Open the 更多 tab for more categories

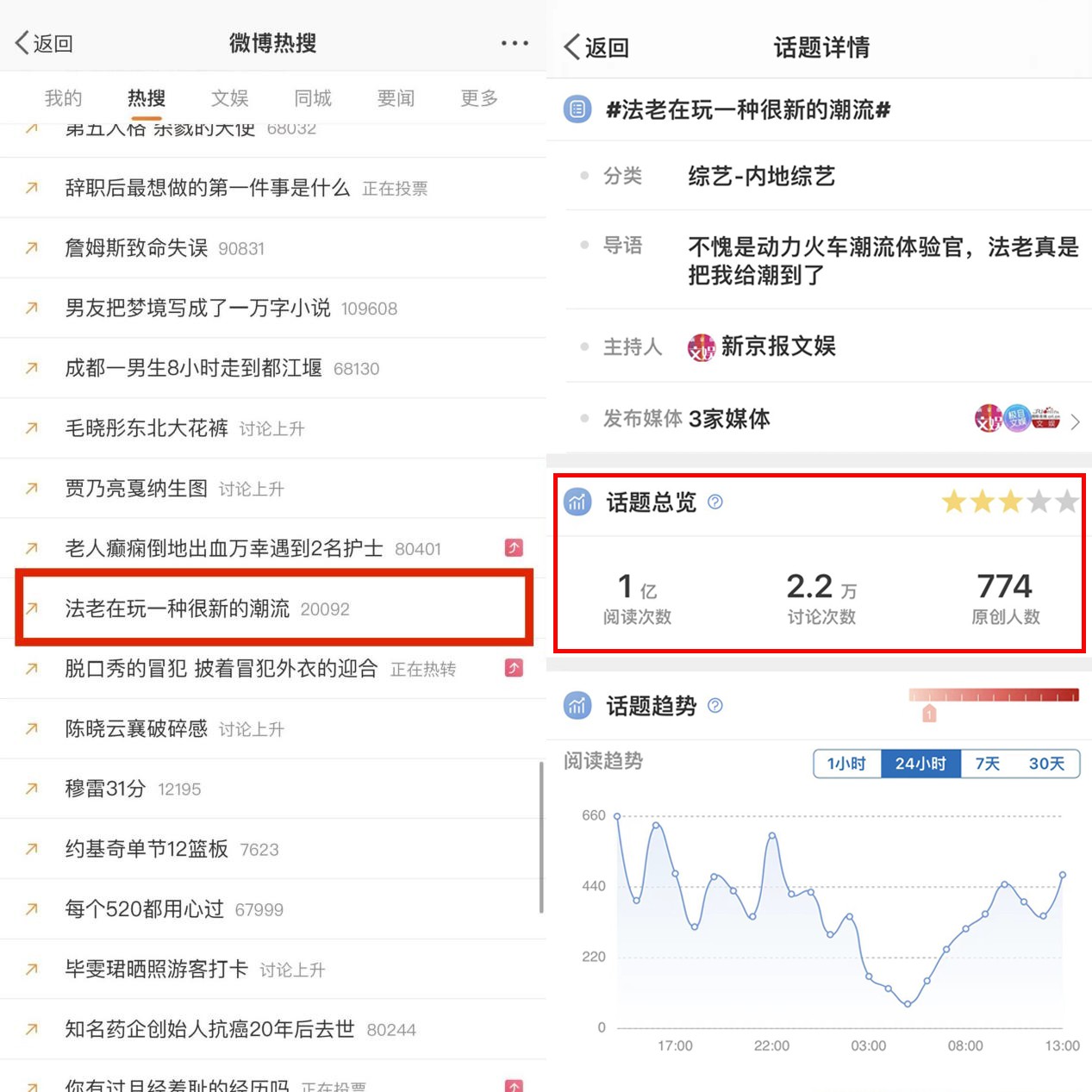click(479, 98)
